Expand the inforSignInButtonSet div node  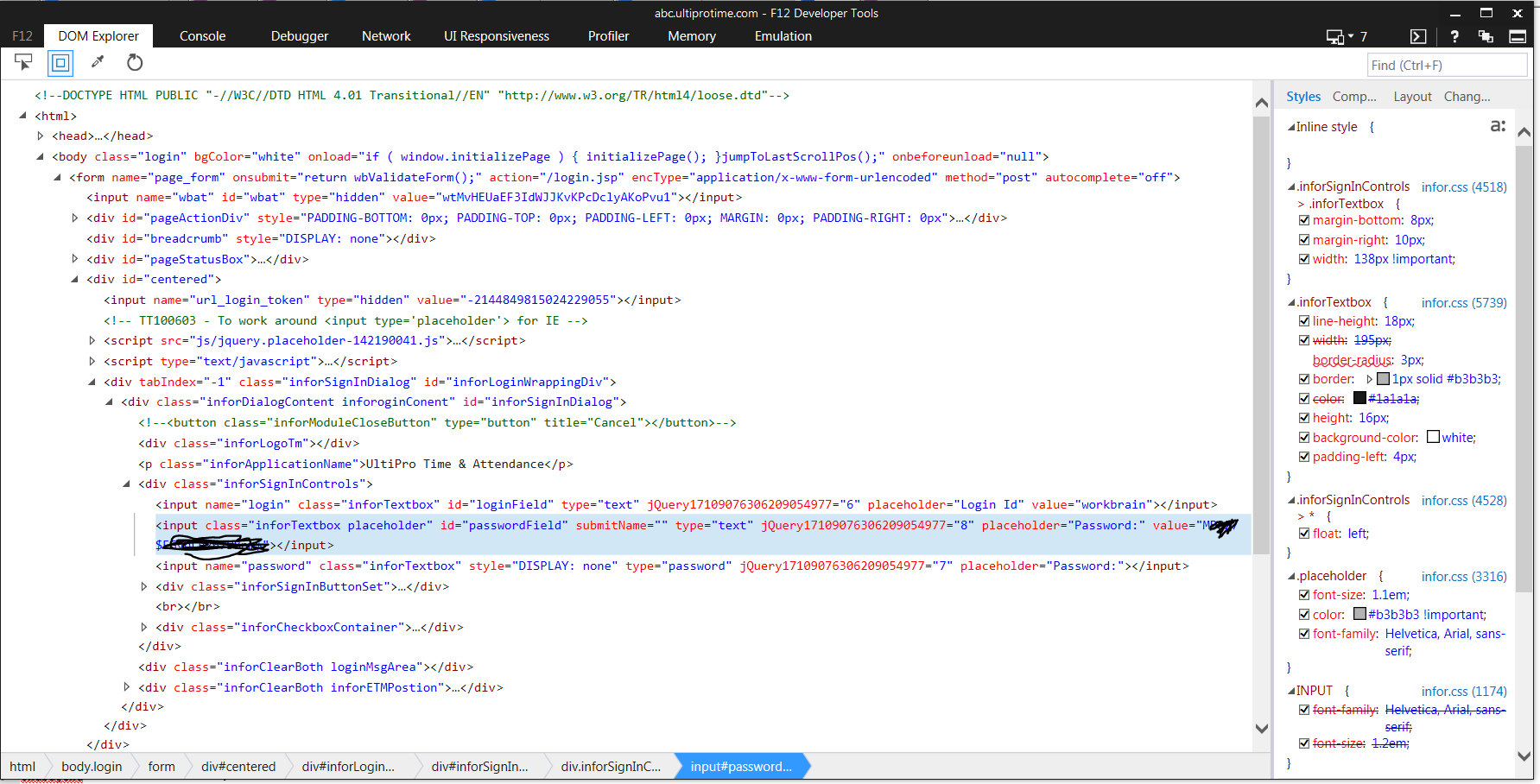[x=144, y=586]
